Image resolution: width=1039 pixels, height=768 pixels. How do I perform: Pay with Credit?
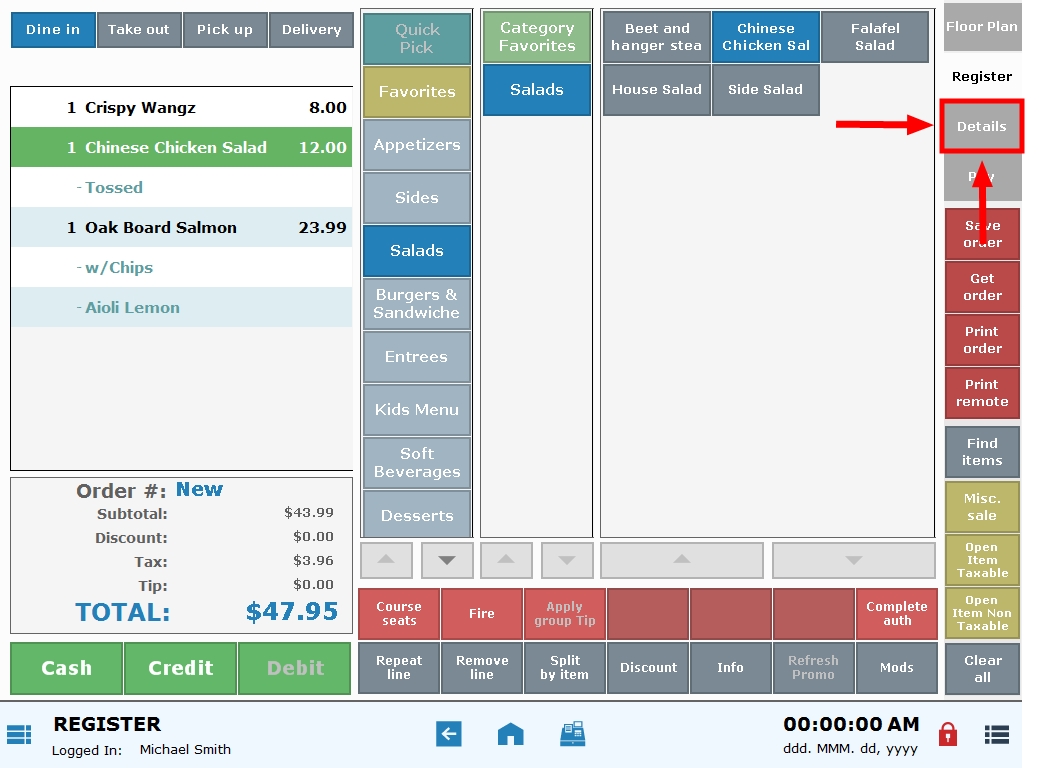coord(181,668)
